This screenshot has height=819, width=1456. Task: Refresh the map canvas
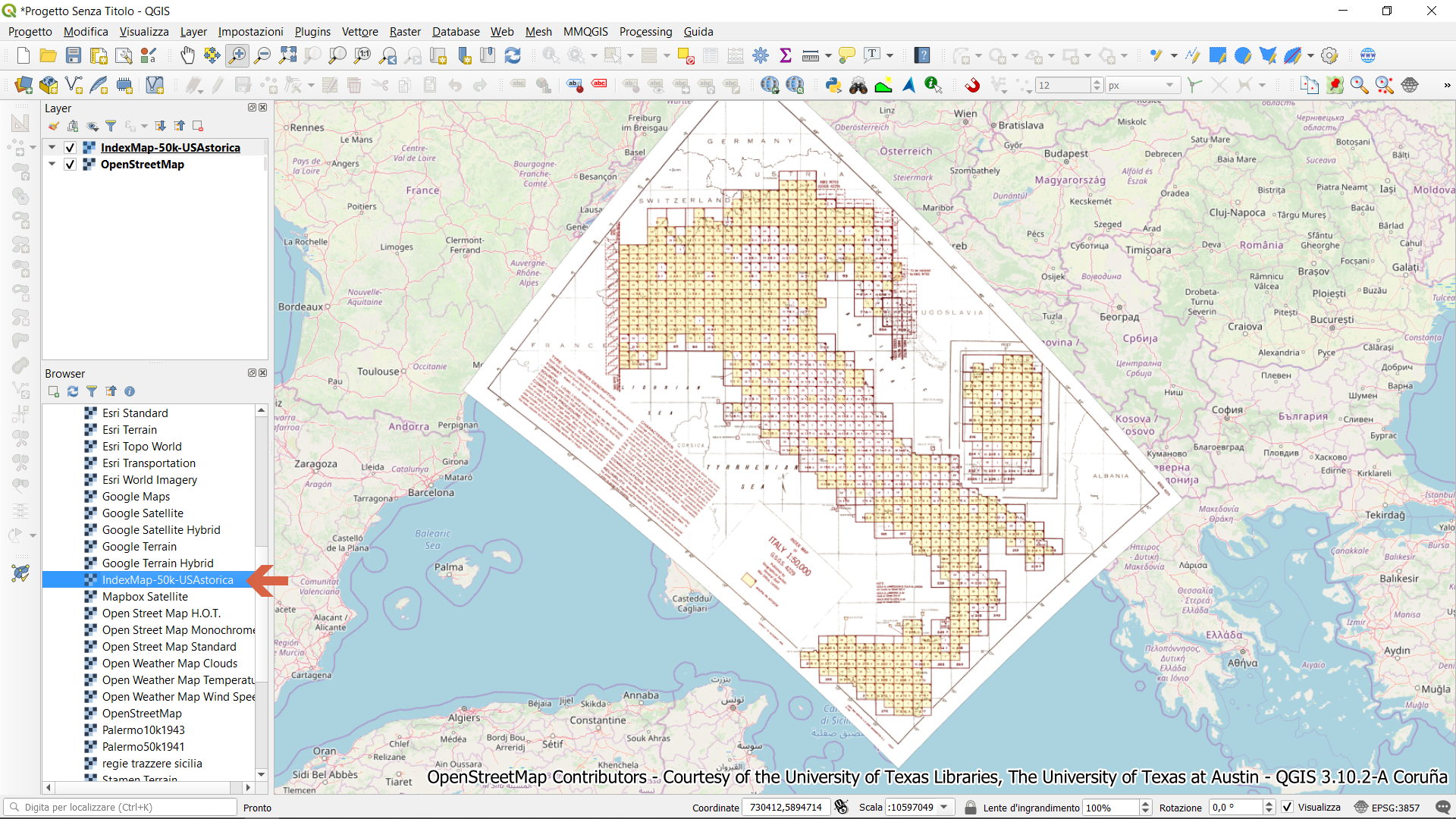pyautogui.click(x=513, y=55)
